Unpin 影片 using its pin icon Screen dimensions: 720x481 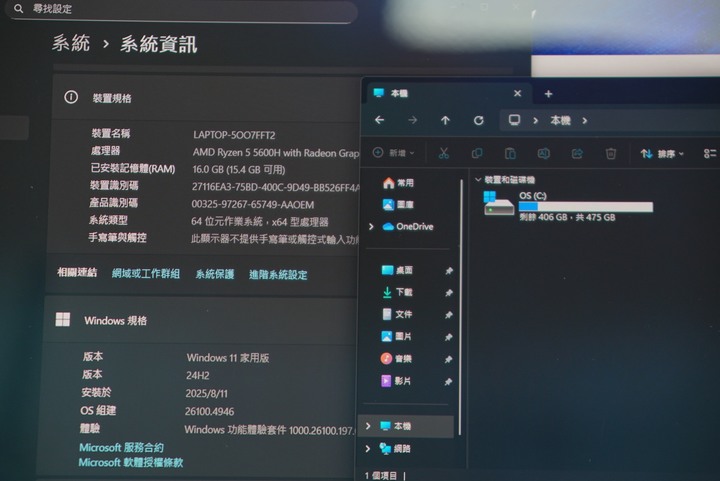[x=448, y=382]
